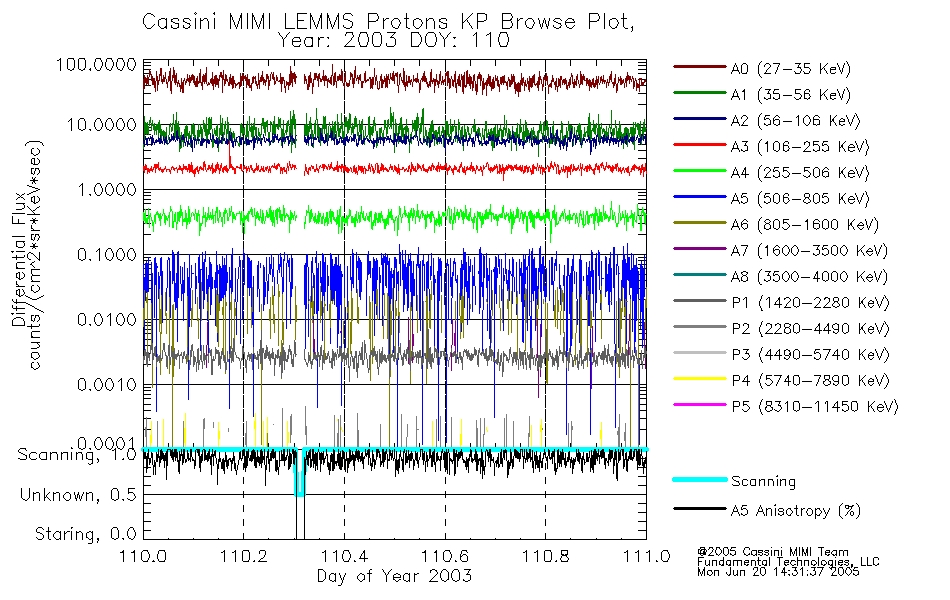Click the A6 (805-1600 KeV) legend label
This screenshot has height=600, width=950.
point(805,225)
